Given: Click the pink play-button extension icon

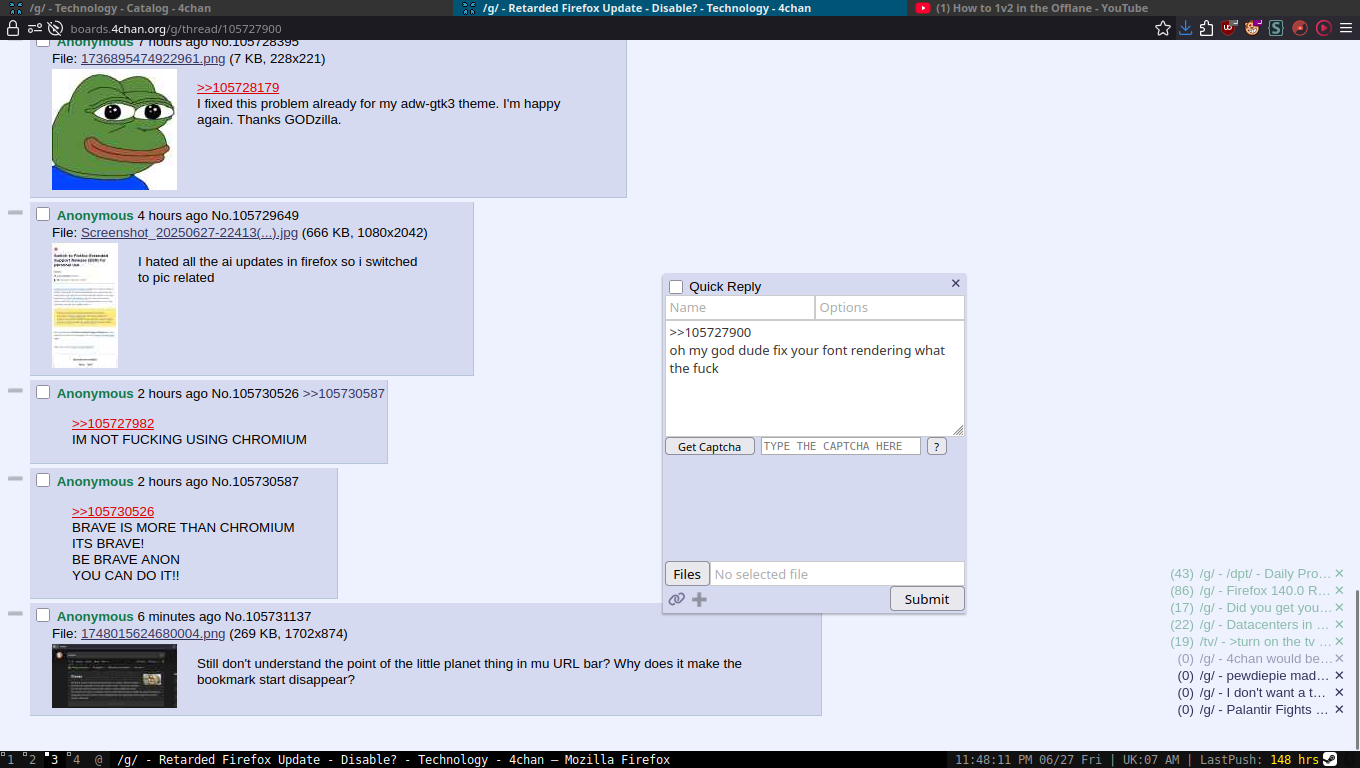Looking at the screenshot, I should [1323, 28].
